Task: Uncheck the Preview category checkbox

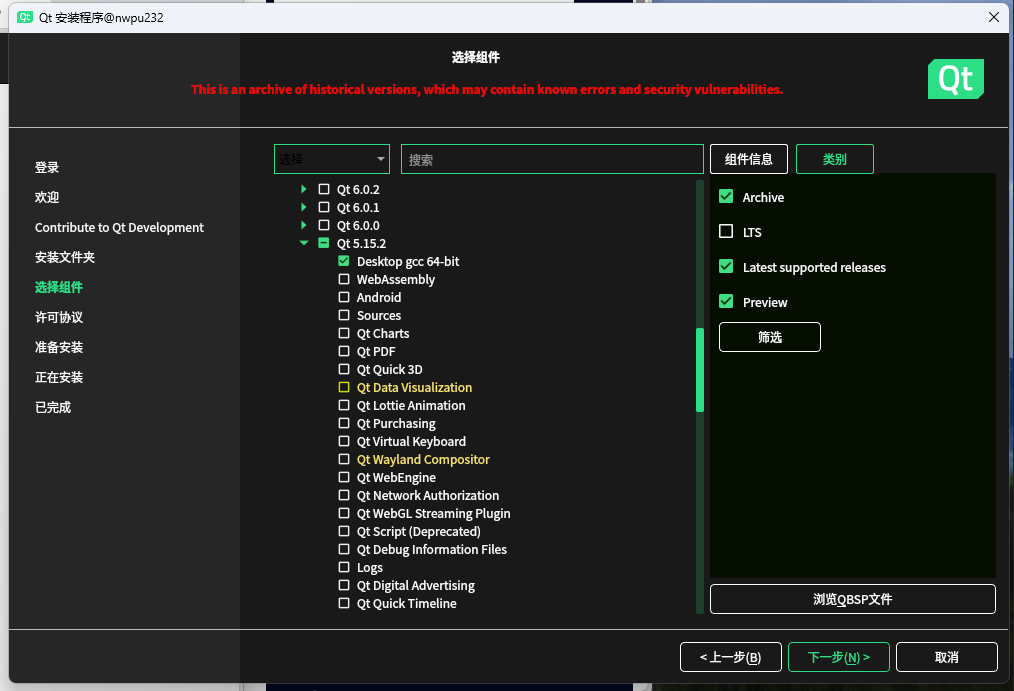Action: click(x=725, y=302)
